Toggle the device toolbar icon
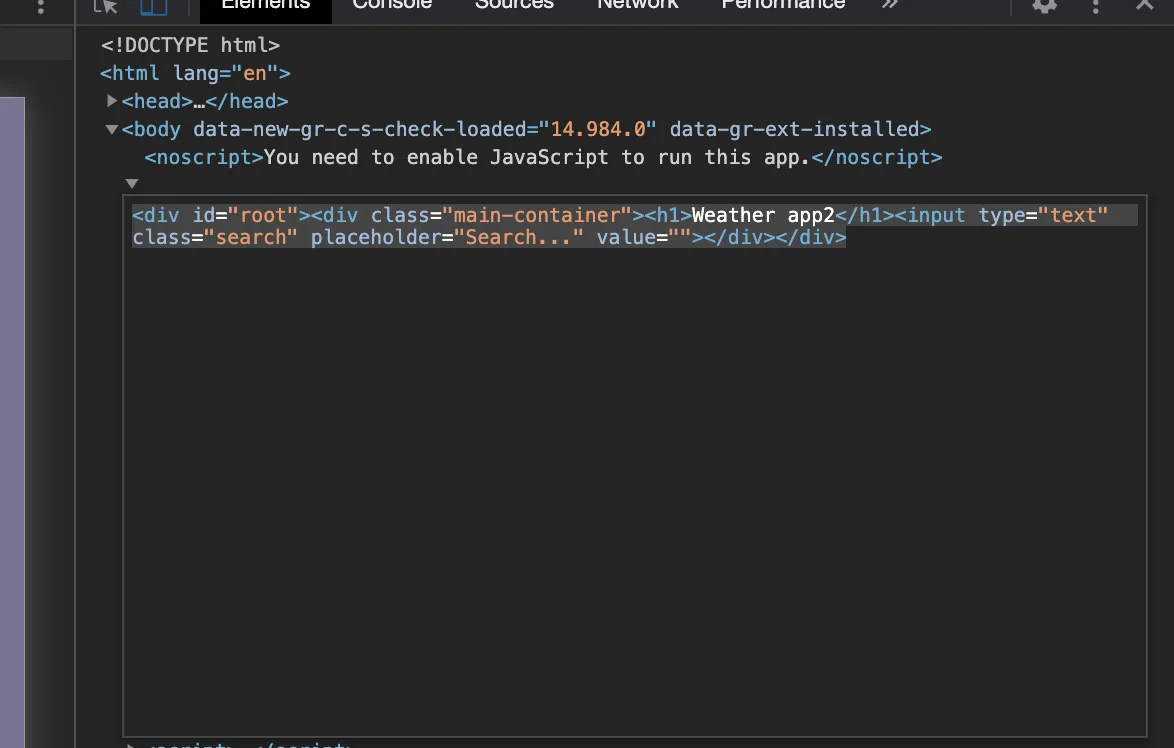Screen dimensions: 1174x748 tap(153, 6)
